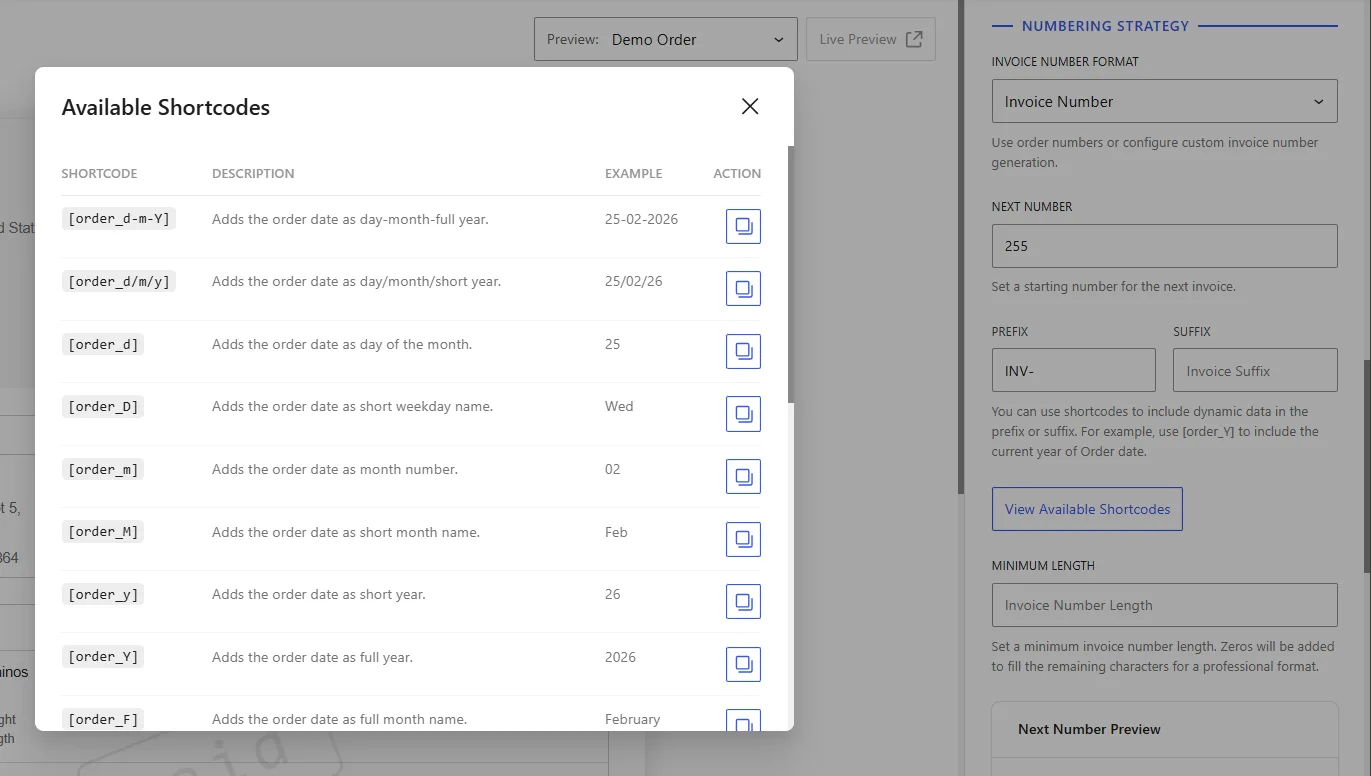Copy the [order_d] shortcode
The width and height of the screenshot is (1371, 776).
click(x=743, y=351)
